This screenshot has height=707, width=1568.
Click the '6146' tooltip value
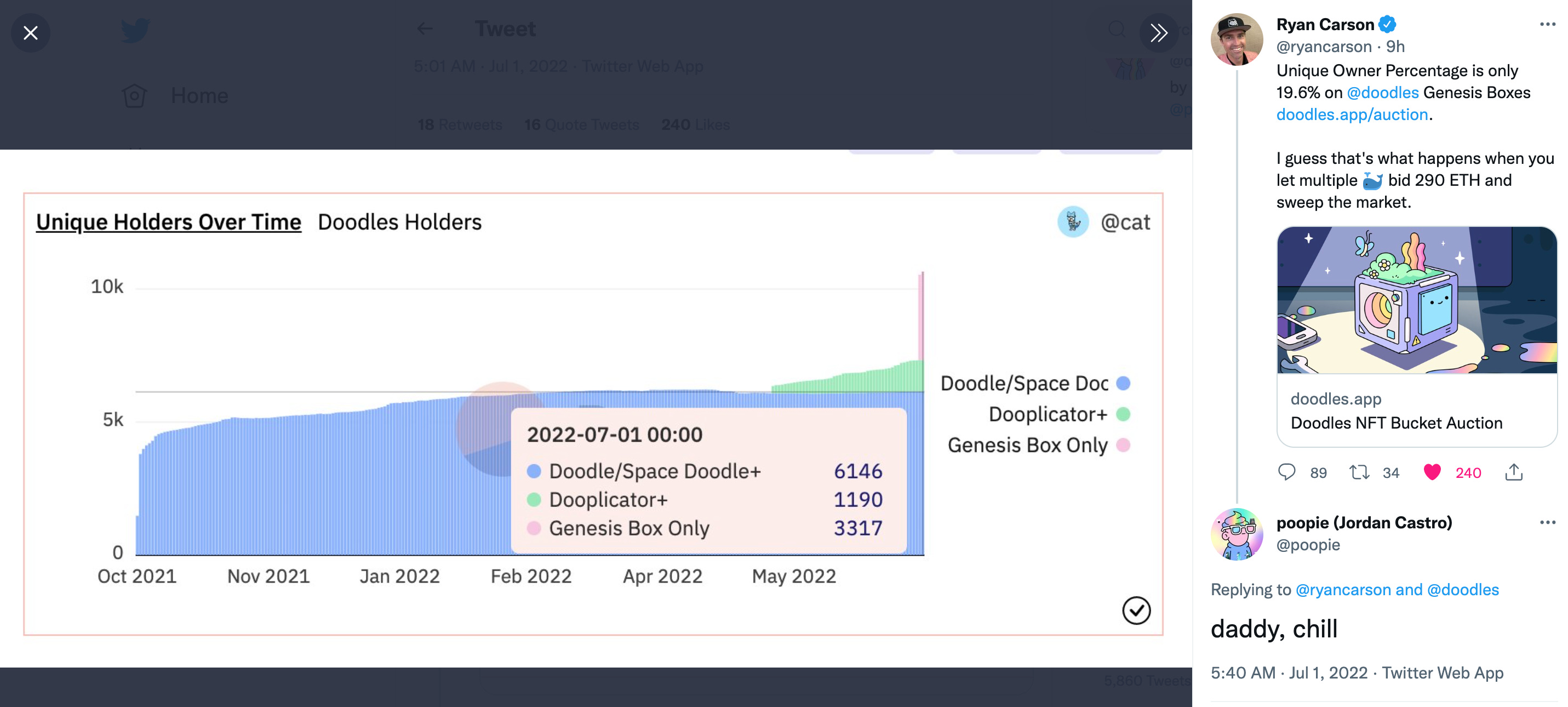click(x=857, y=471)
